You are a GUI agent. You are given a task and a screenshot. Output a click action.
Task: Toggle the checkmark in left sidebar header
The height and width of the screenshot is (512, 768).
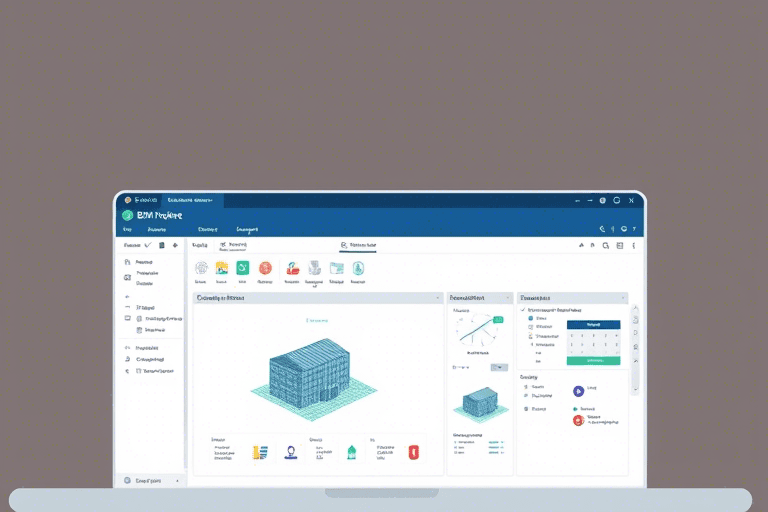(148, 244)
